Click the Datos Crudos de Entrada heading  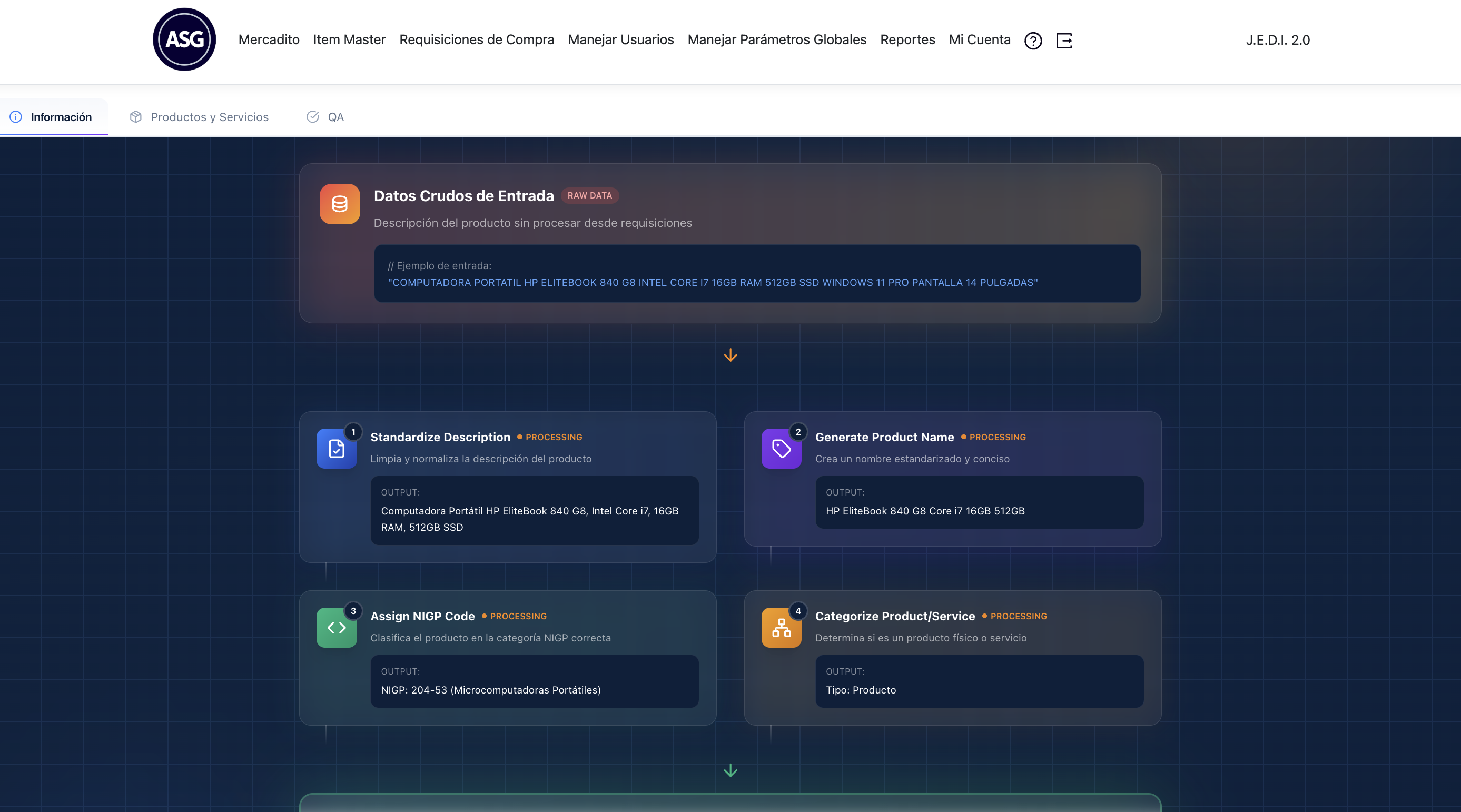[463, 196]
